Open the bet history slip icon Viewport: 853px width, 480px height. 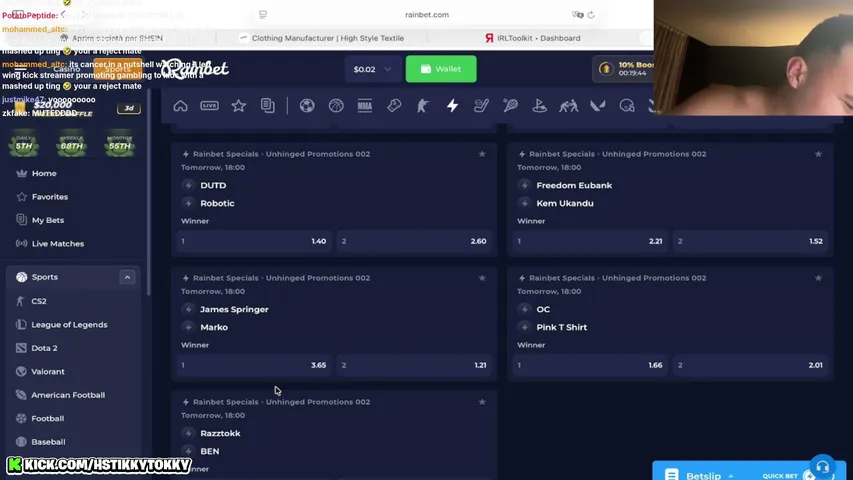268,106
